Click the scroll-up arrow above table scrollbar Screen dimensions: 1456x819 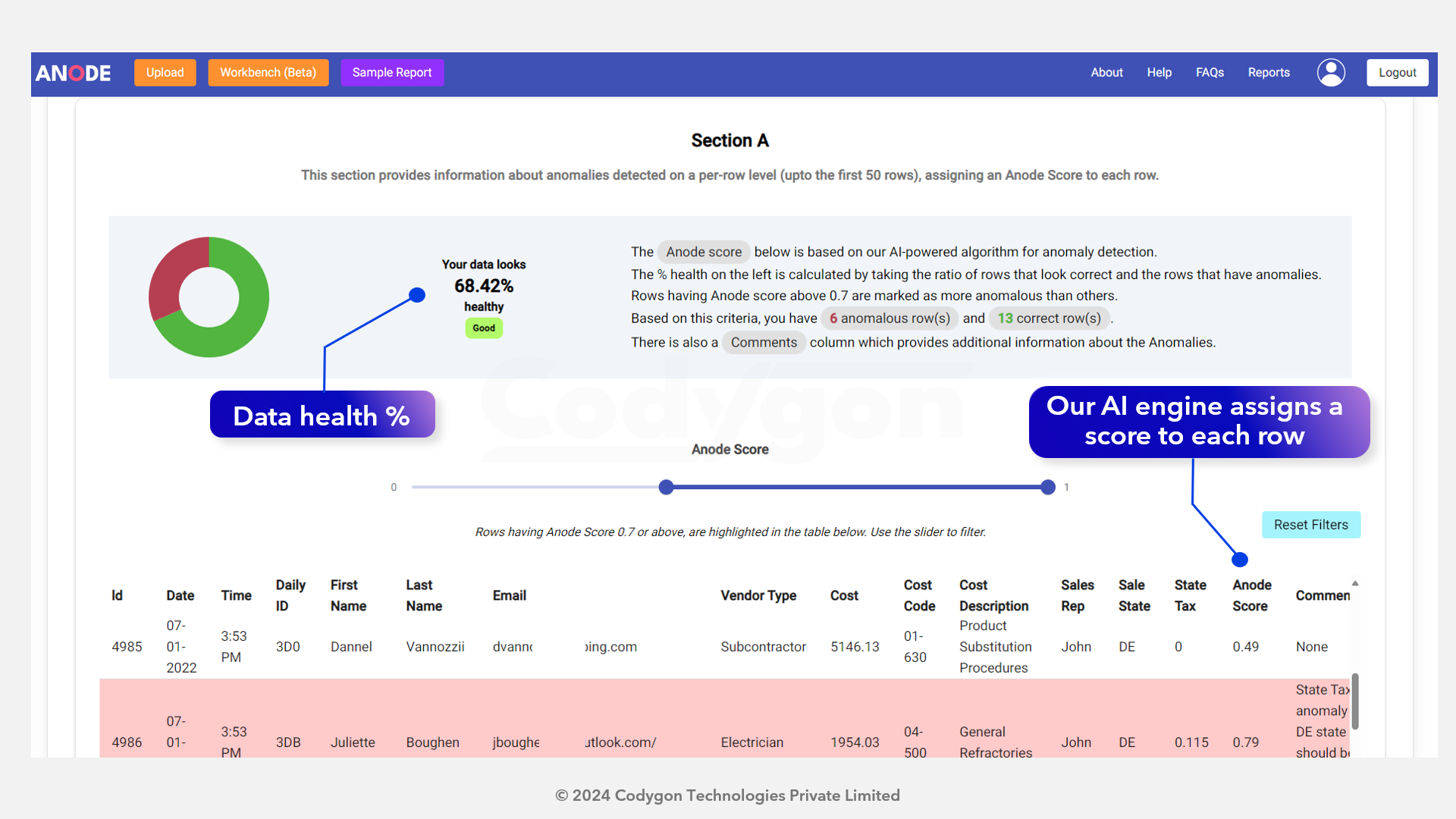[1355, 583]
